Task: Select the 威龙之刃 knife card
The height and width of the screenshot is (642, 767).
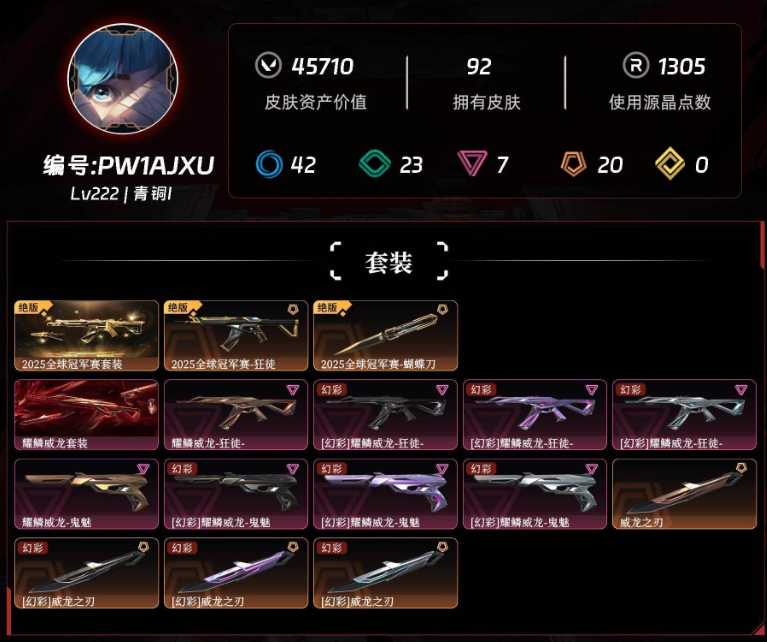Action: pos(684,494)
